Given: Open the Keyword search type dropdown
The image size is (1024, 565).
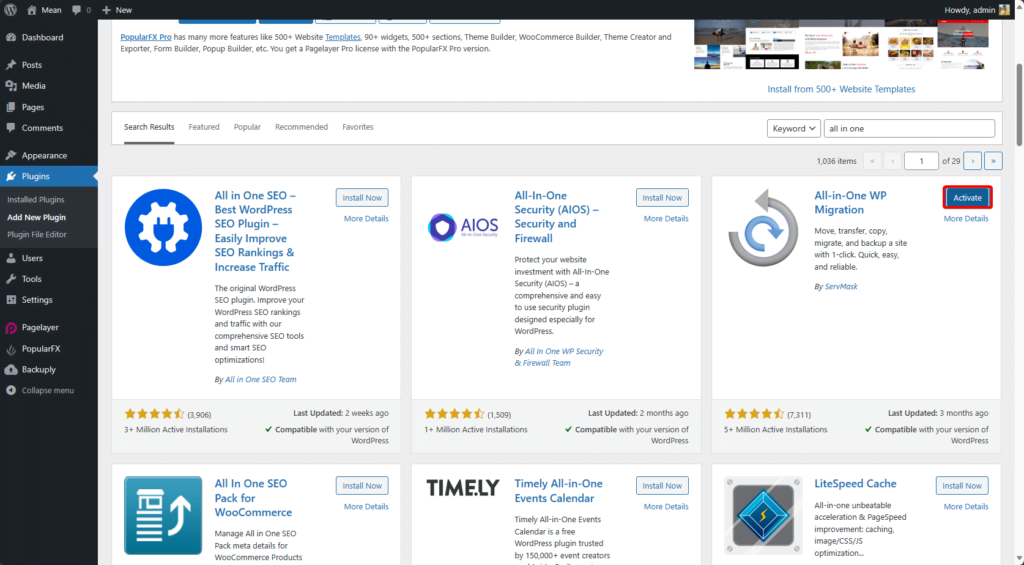Looking at the screenshot, I should [794, 128].
